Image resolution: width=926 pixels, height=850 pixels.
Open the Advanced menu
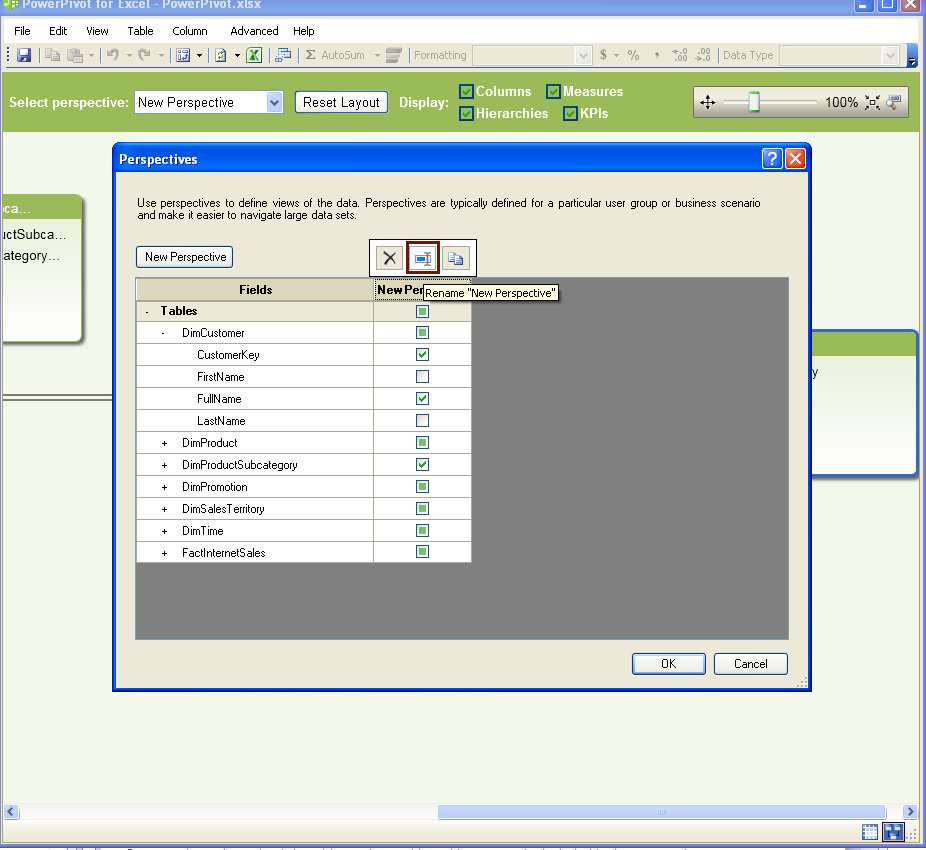(x=254, y=31)
